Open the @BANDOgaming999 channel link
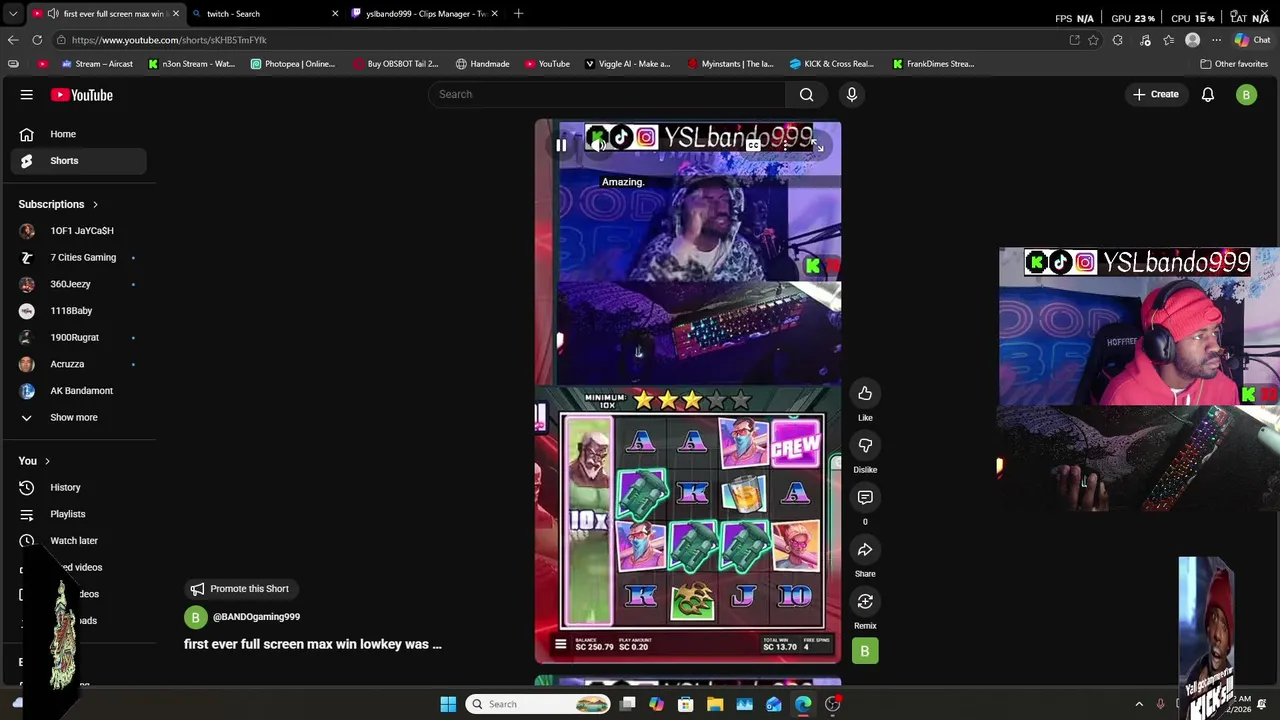Screen dimensions: 1280x720 click(256, 617)
